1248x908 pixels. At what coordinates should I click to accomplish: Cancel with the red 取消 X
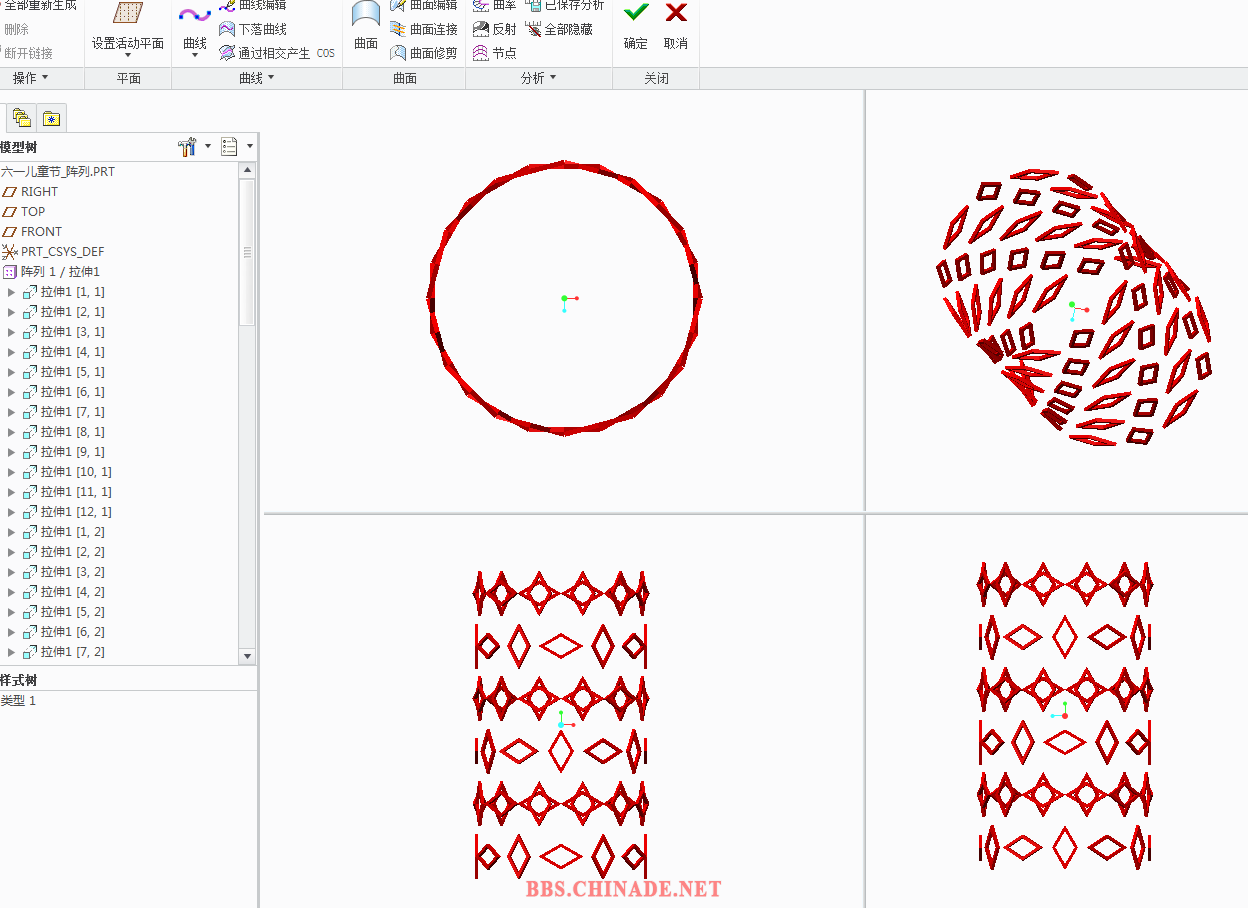pos(676,13)
